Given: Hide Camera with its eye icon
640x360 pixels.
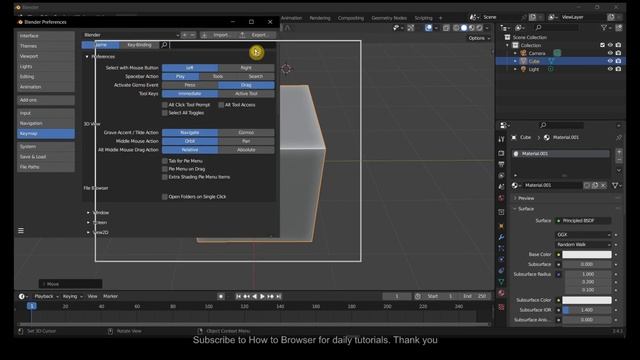Looking at the screenshot, I should 610,53.
